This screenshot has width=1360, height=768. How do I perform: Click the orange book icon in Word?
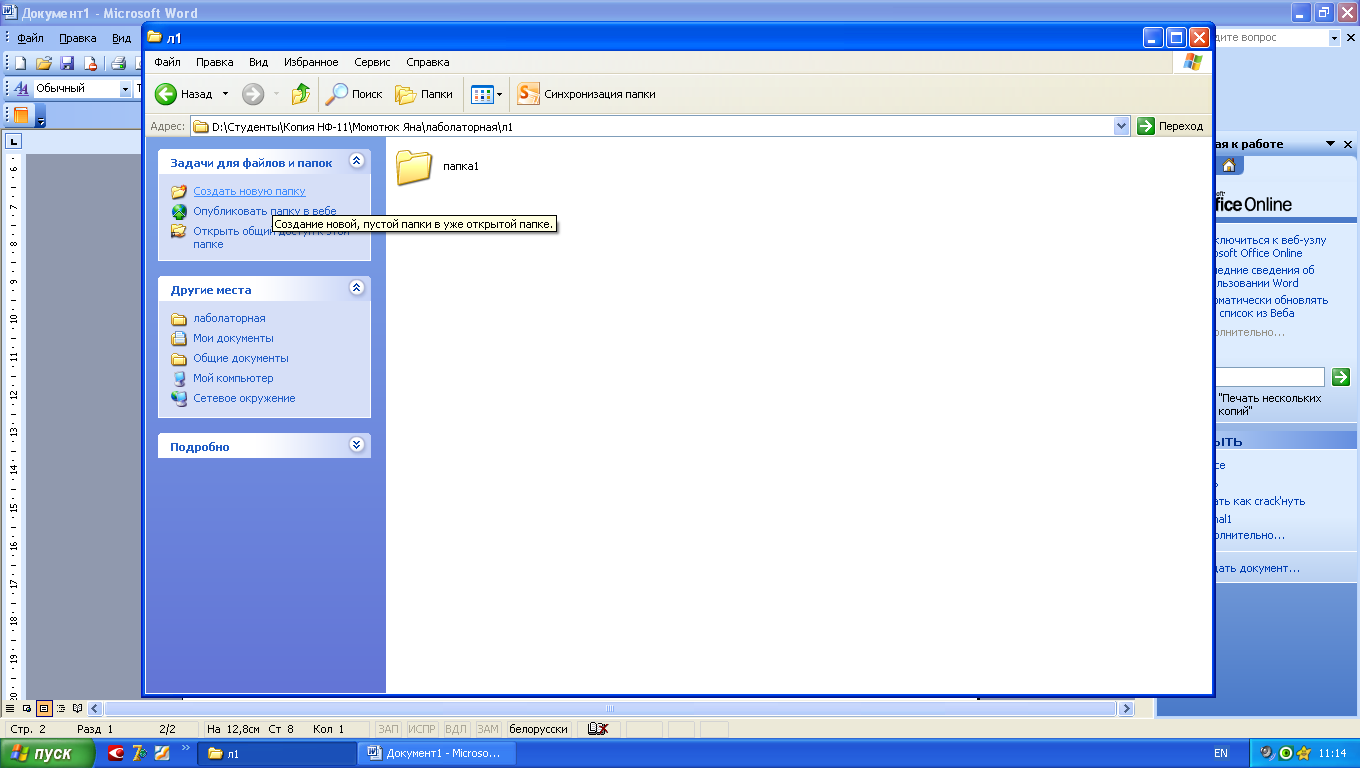21,115
